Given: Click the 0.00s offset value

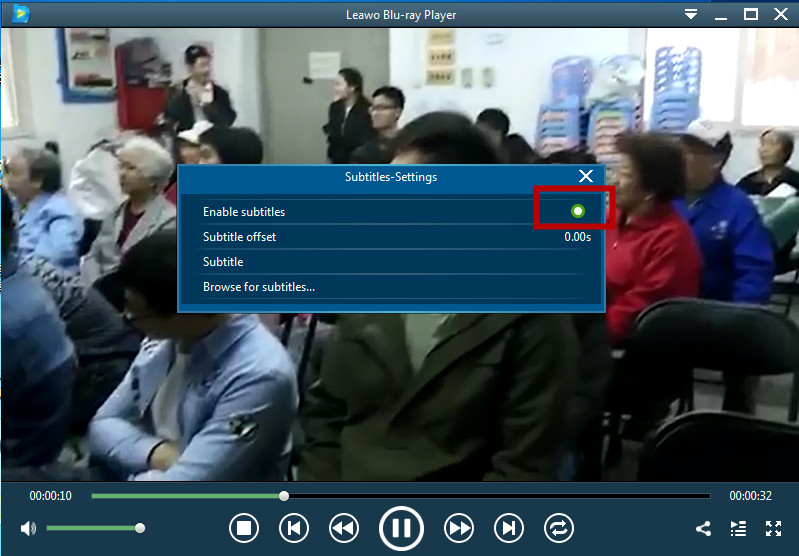Looking at the screenshot, I should click(x=578, y=237).
